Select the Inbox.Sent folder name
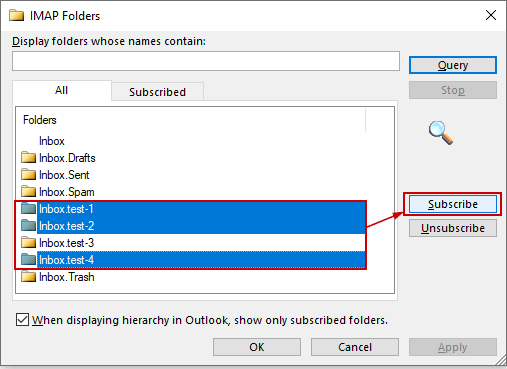 pos(64,175)
